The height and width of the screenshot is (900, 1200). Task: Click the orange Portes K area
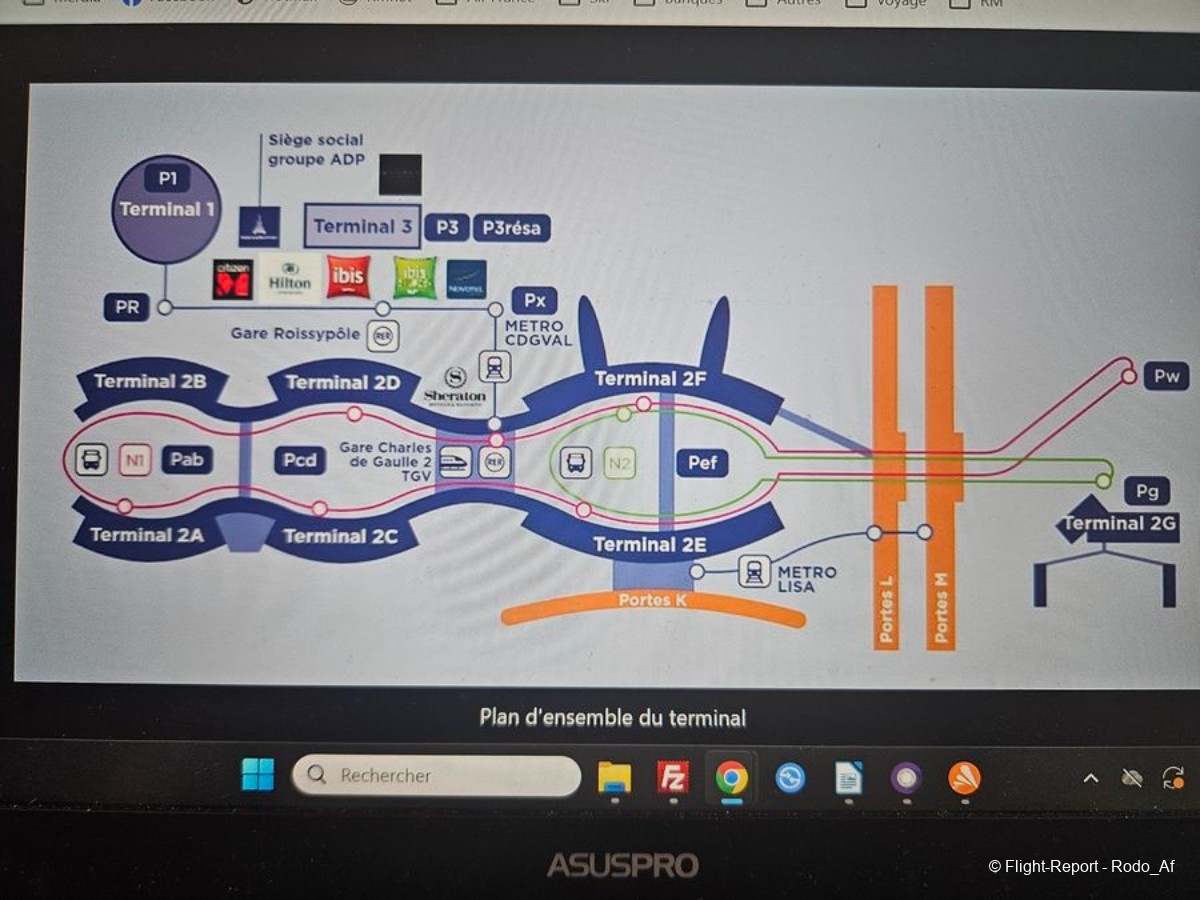[653, 605]
